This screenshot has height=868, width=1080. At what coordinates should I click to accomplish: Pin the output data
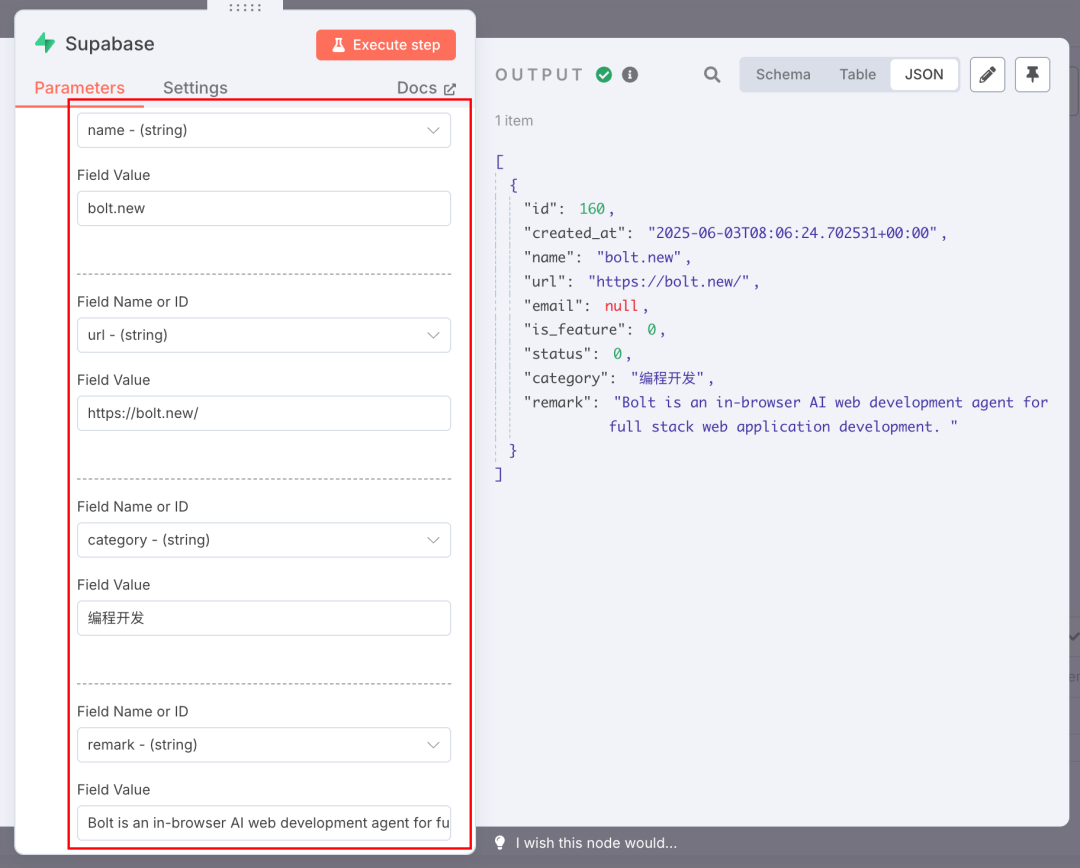(1032, 74)
